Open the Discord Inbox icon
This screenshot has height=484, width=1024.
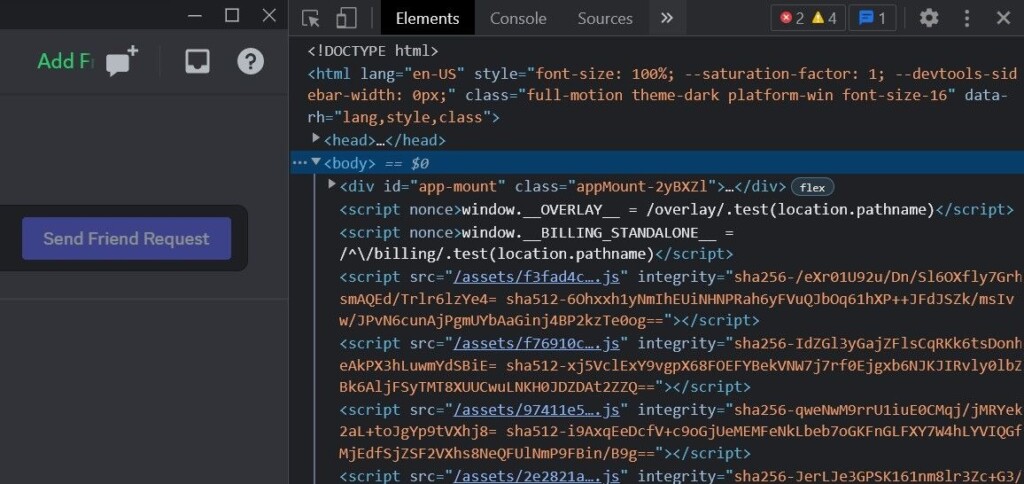[x=197, y=62]
